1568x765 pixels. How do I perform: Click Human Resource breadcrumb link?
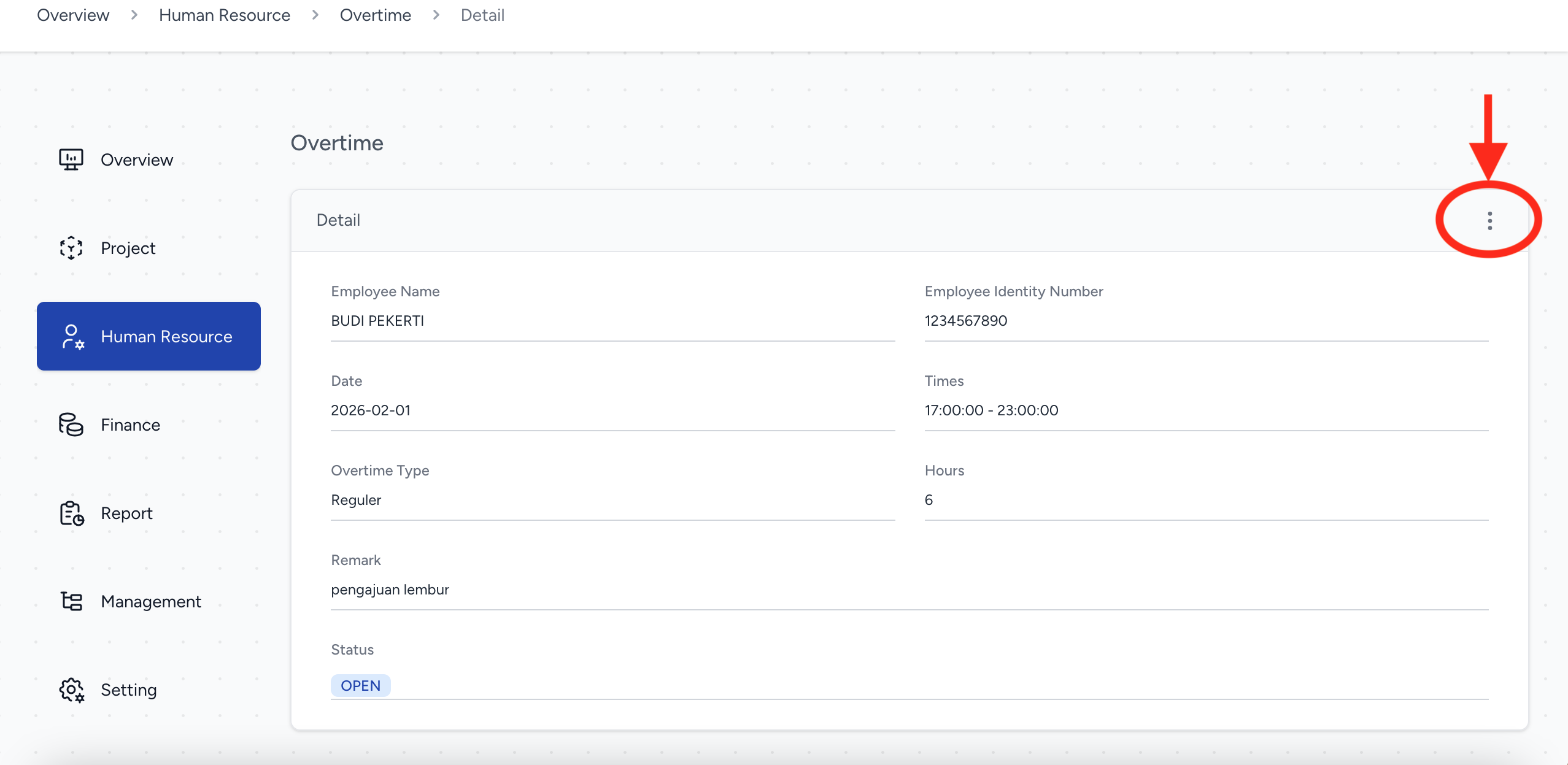tap(225, 15)
